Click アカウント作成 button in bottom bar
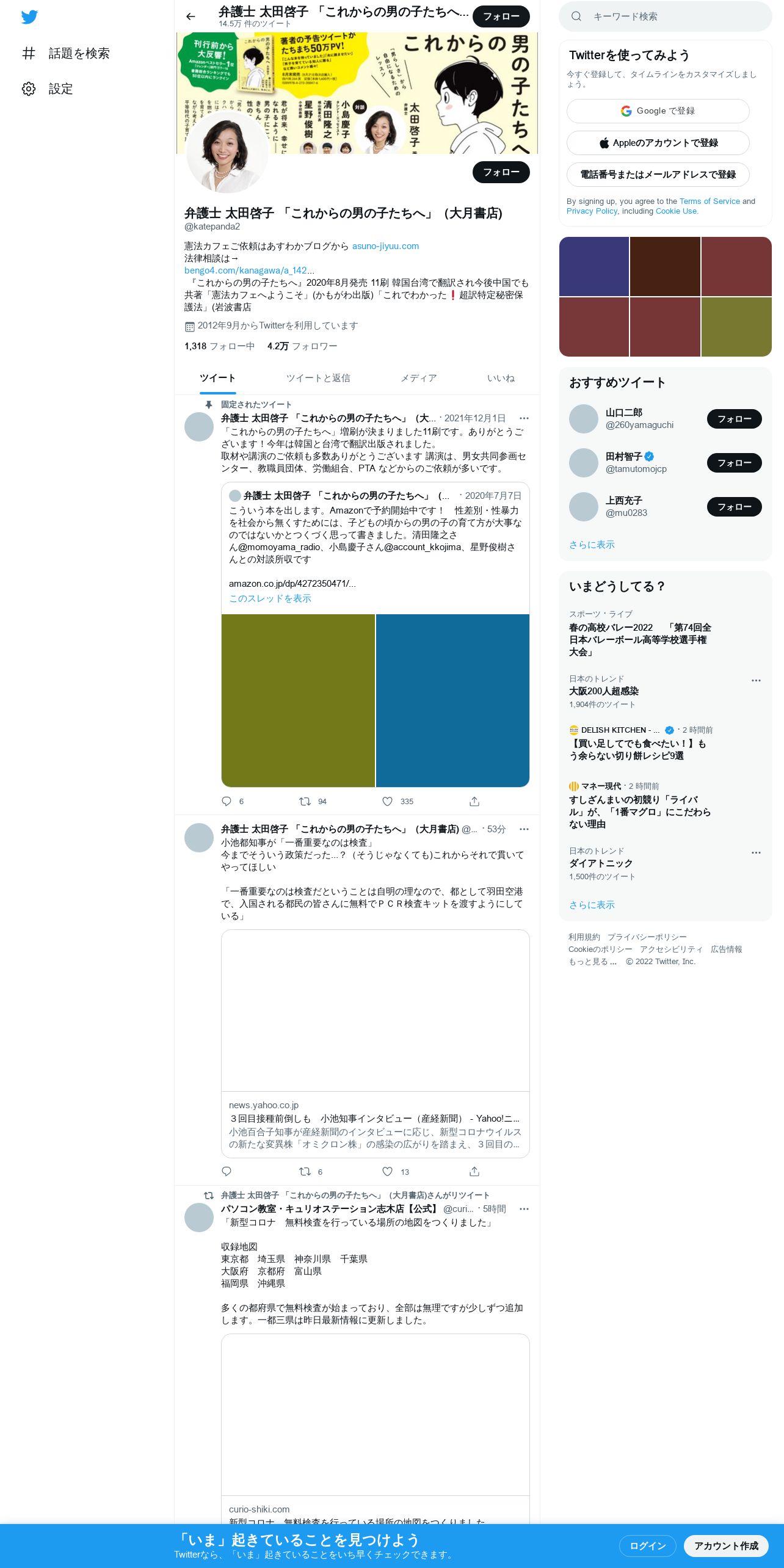This screenshot has height=1568, width=784. (x=726, y=1546)
